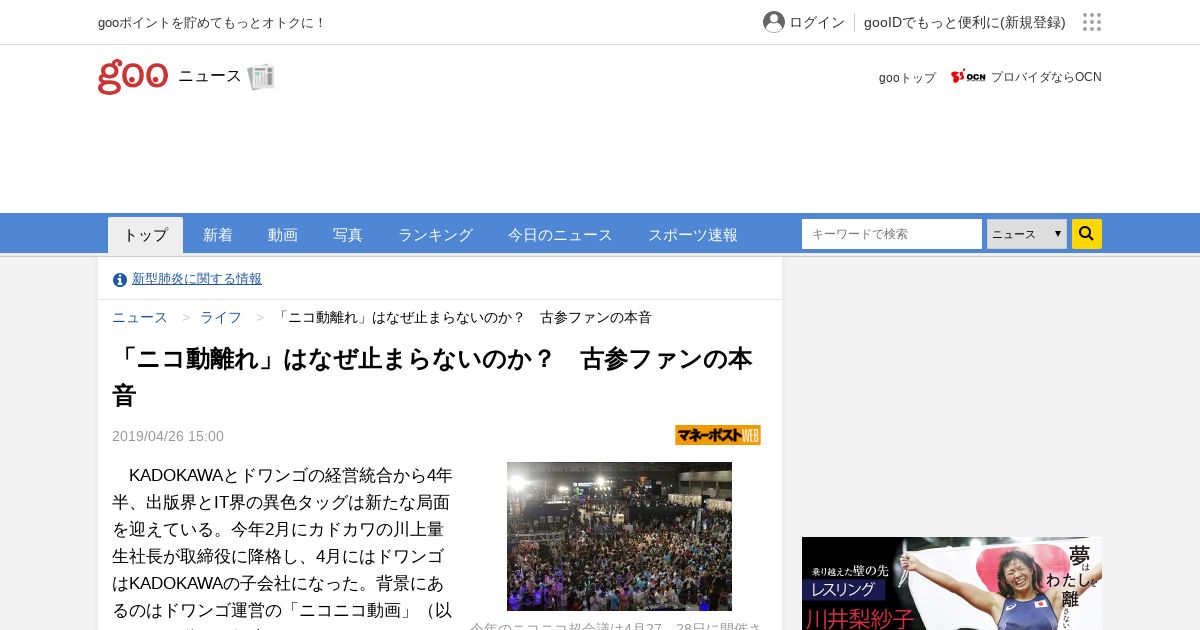Open the スポーツ速報 tab
This screenshot has height=630, width=1200.
pos(693,235)
